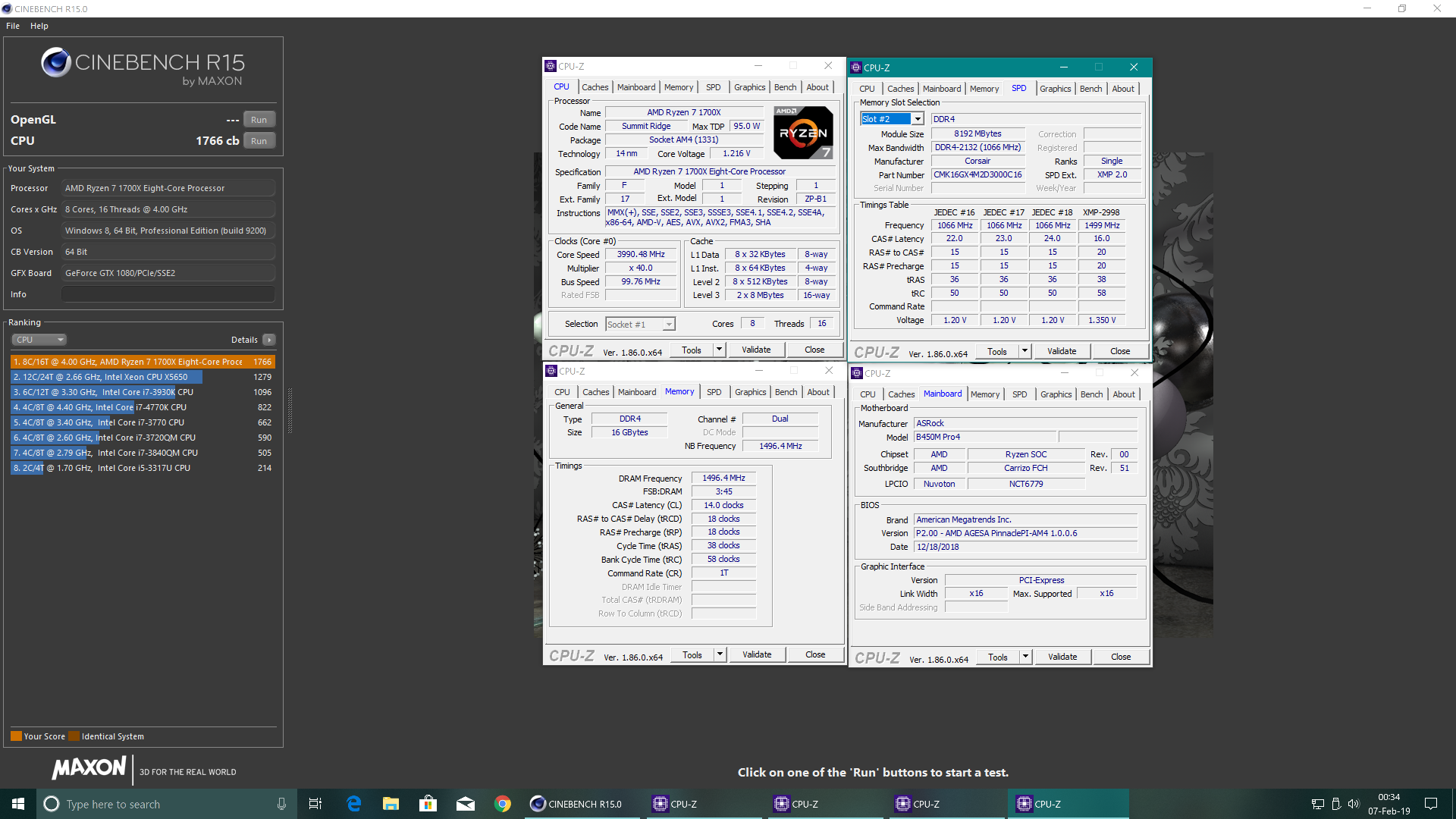The height and width of the screenshot is (819, 1456).
Task: Run the OpenGL benchmark test
Action: (259, 120)
